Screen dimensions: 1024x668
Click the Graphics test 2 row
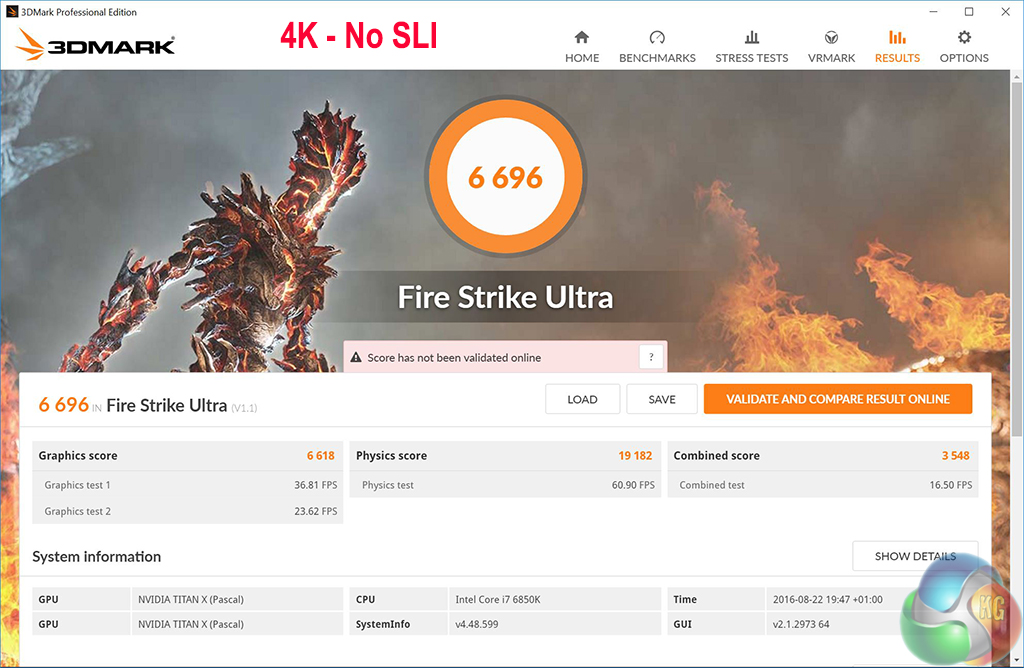point(188,511)
